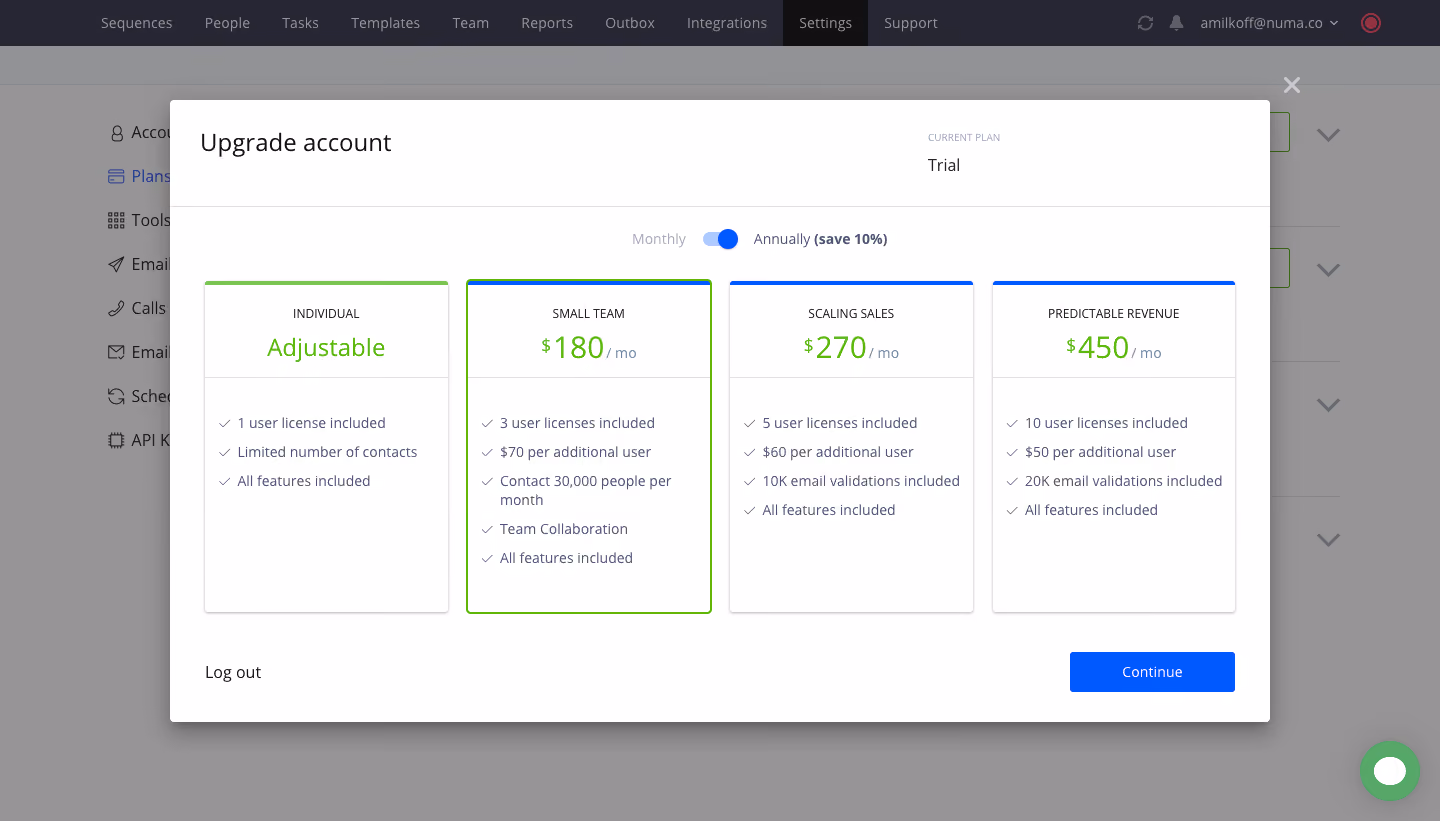This screenshot has width=1440, height=821.
Task: Choose the Predictable Revenue $450 plan card
Action: pyautogui.click(x=1114, y=447)
